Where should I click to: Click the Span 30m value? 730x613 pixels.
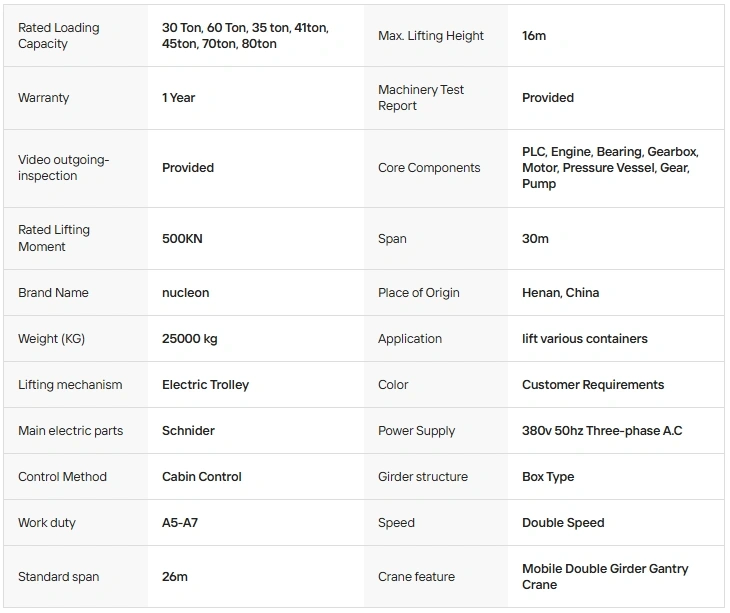tap(535, 239)
